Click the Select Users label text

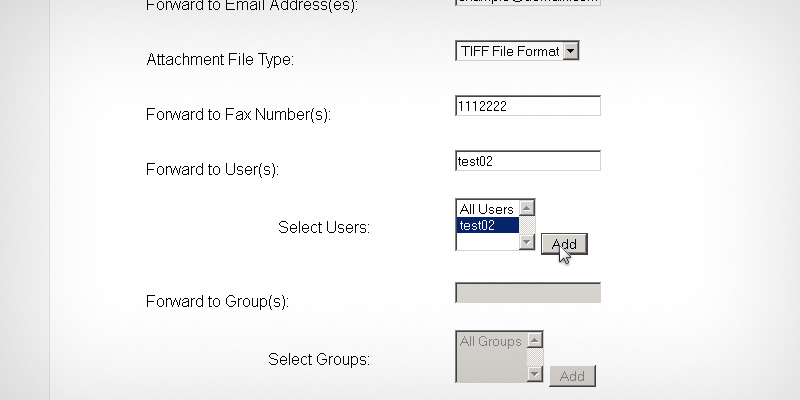pos(324,227)
